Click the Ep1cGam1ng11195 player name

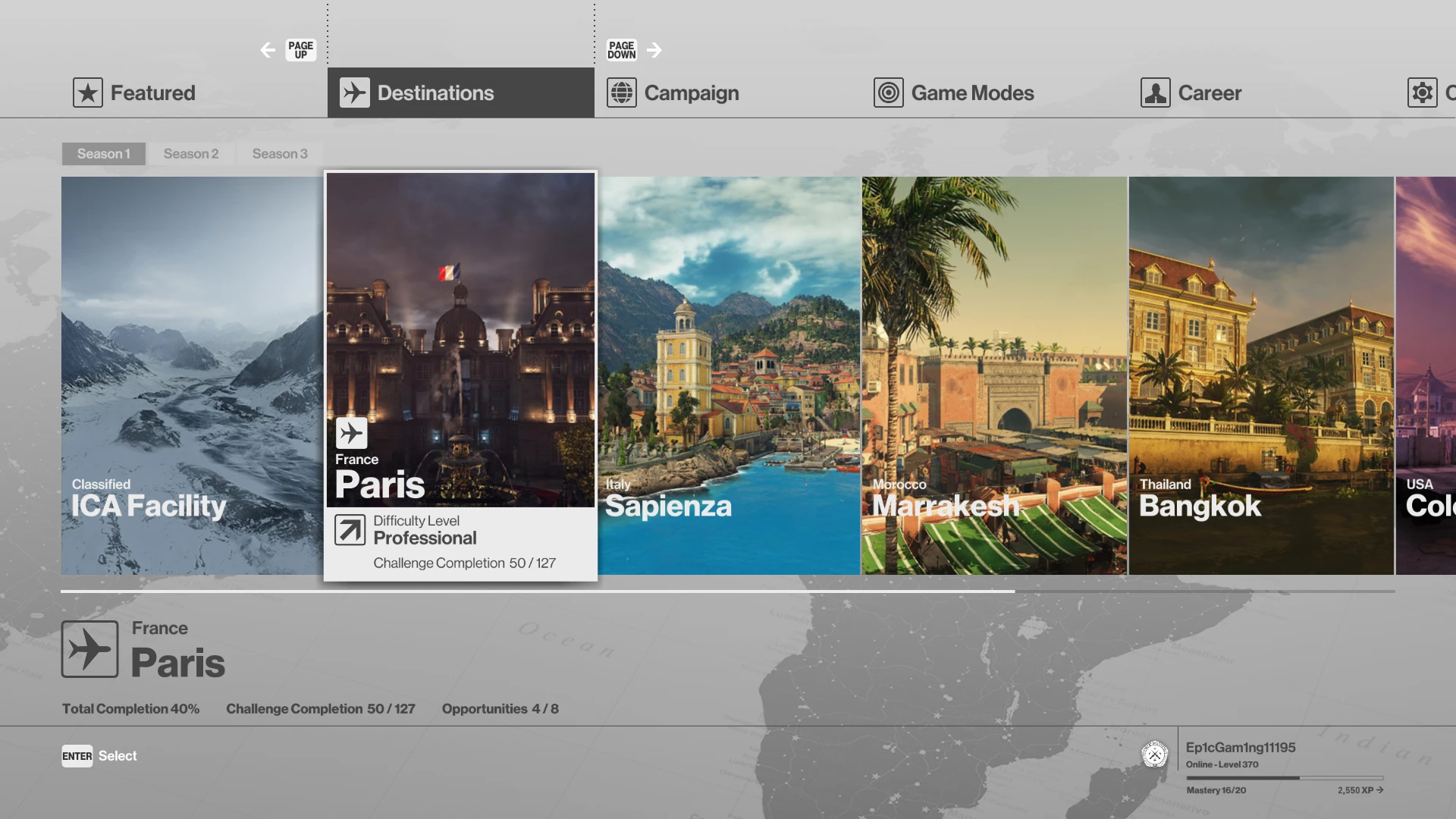(1241, 748)
